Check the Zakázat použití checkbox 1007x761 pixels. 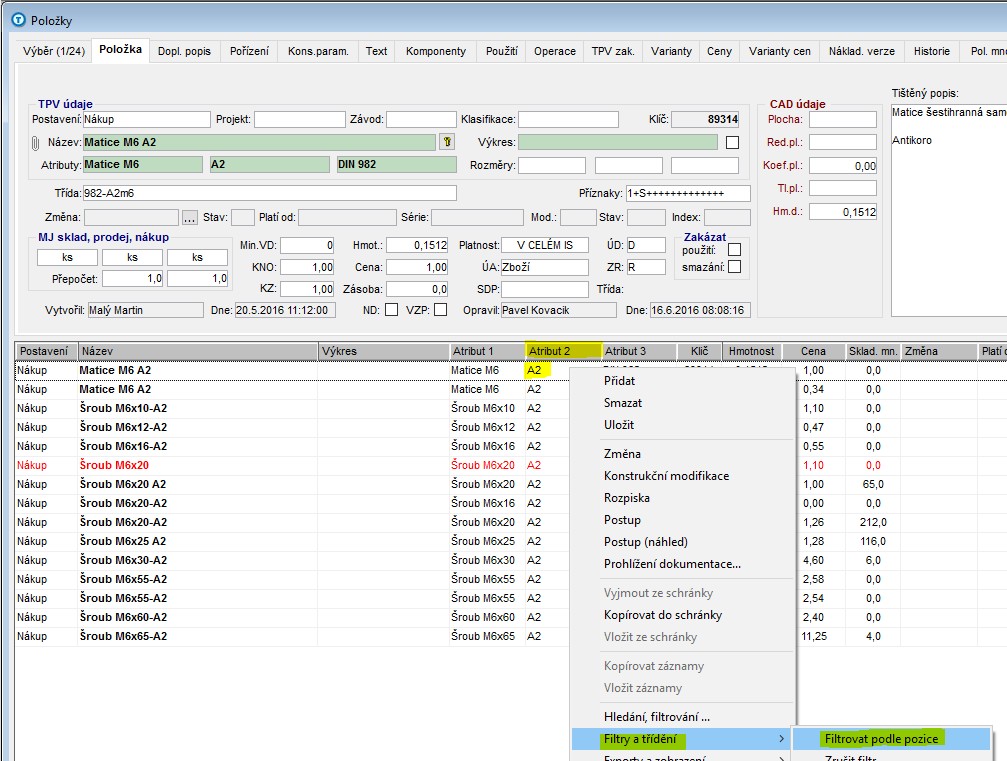tap(735, 249)
